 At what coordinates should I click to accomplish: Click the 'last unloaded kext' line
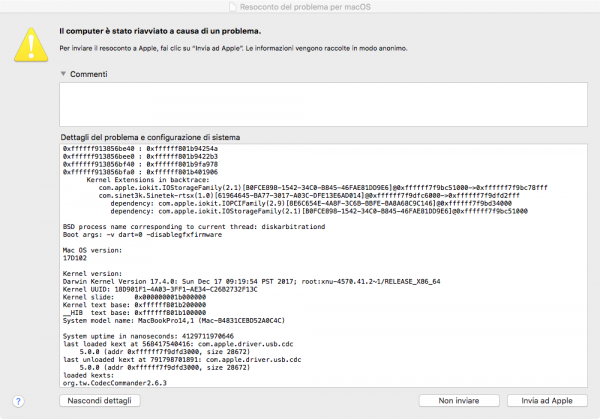pyautogui.click(x=182, y=360)
